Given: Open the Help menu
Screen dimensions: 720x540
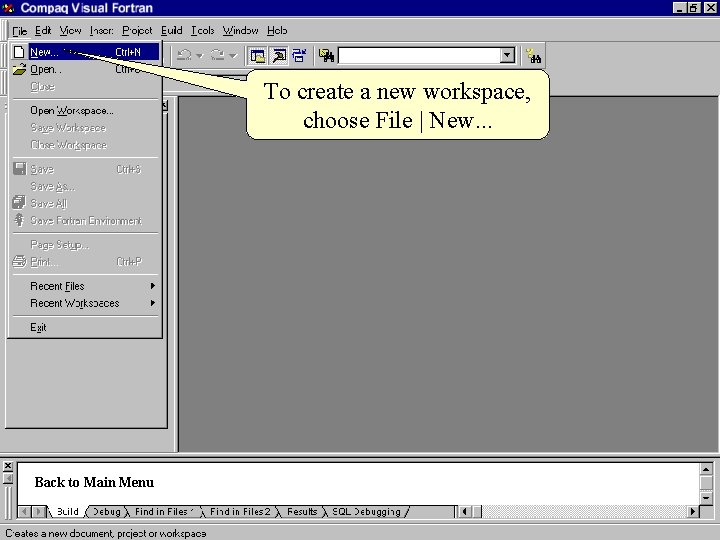Looking at the screenshot, I should (277, 31).
